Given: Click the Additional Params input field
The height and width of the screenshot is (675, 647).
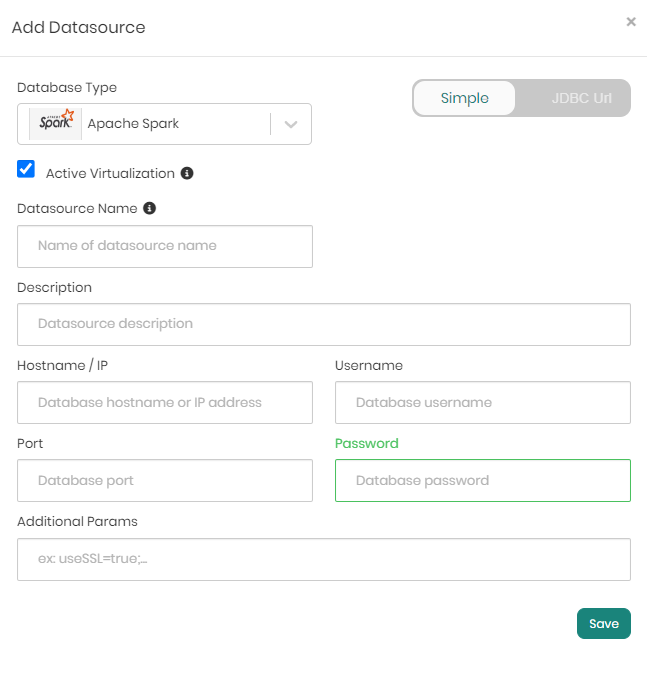Looking at the screenshot, I should click(323, 560).
